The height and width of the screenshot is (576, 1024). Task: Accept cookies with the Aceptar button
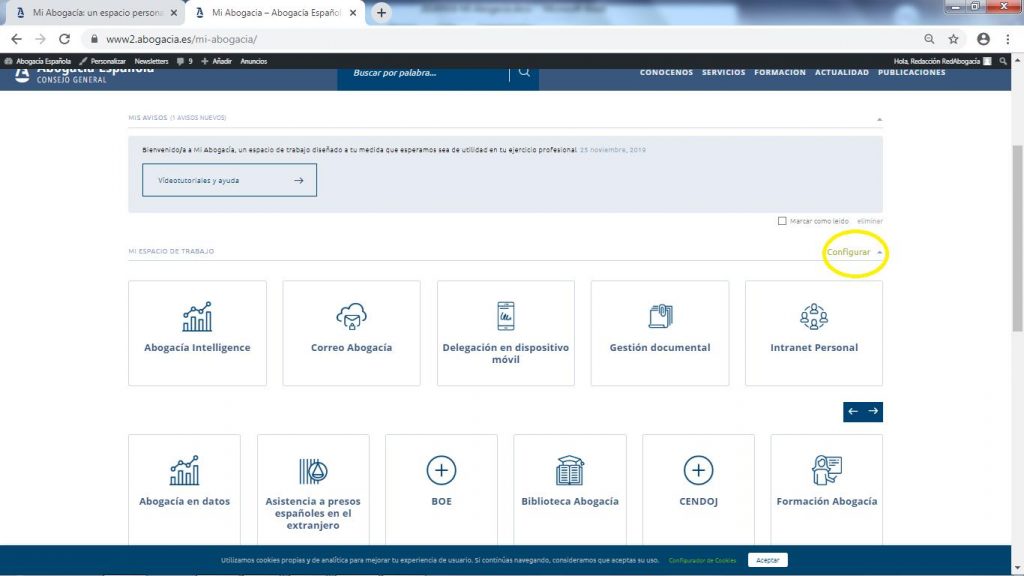(767, 560)
